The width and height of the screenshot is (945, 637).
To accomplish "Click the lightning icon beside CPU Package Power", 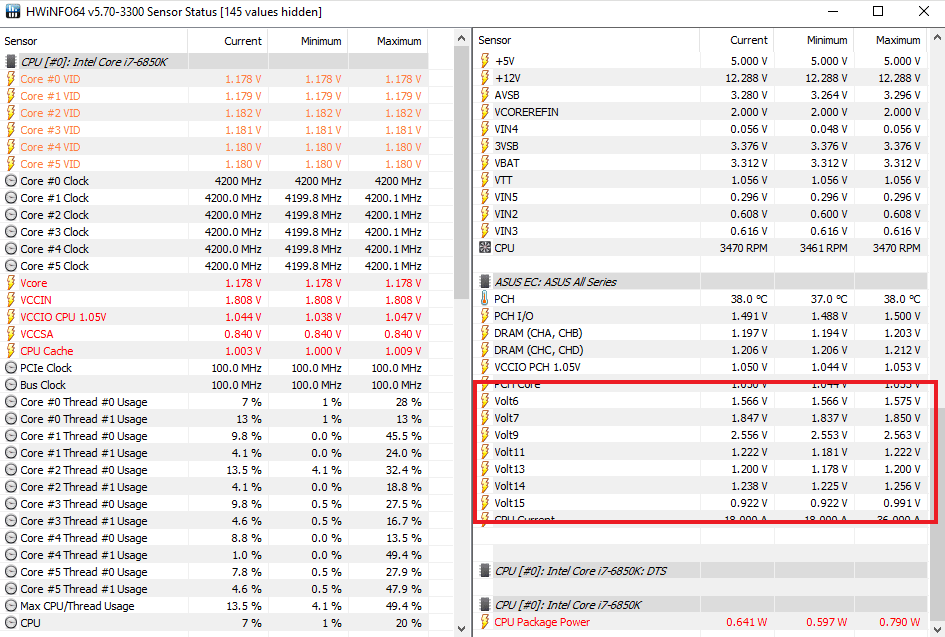I will (485, 622).
